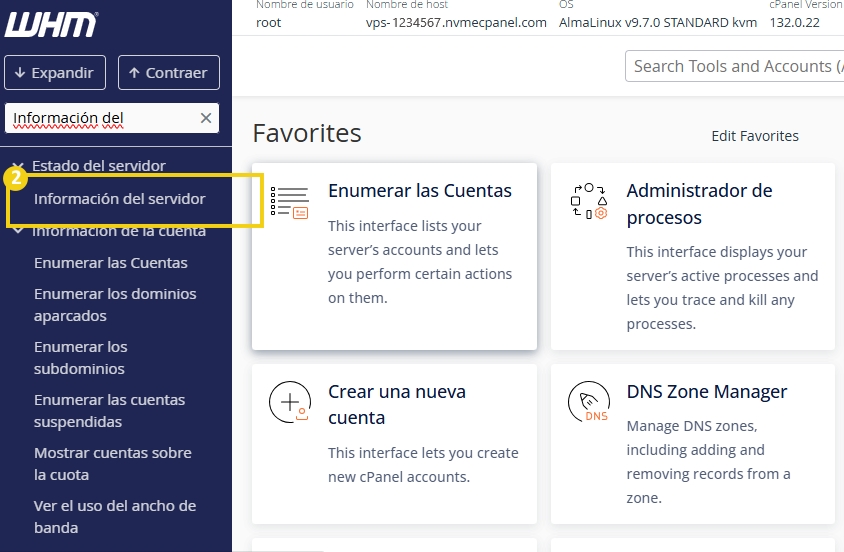Click the cPanel version '132.0.22' text
This screenshot has height=552, width=844.
[x=794, y=23]
